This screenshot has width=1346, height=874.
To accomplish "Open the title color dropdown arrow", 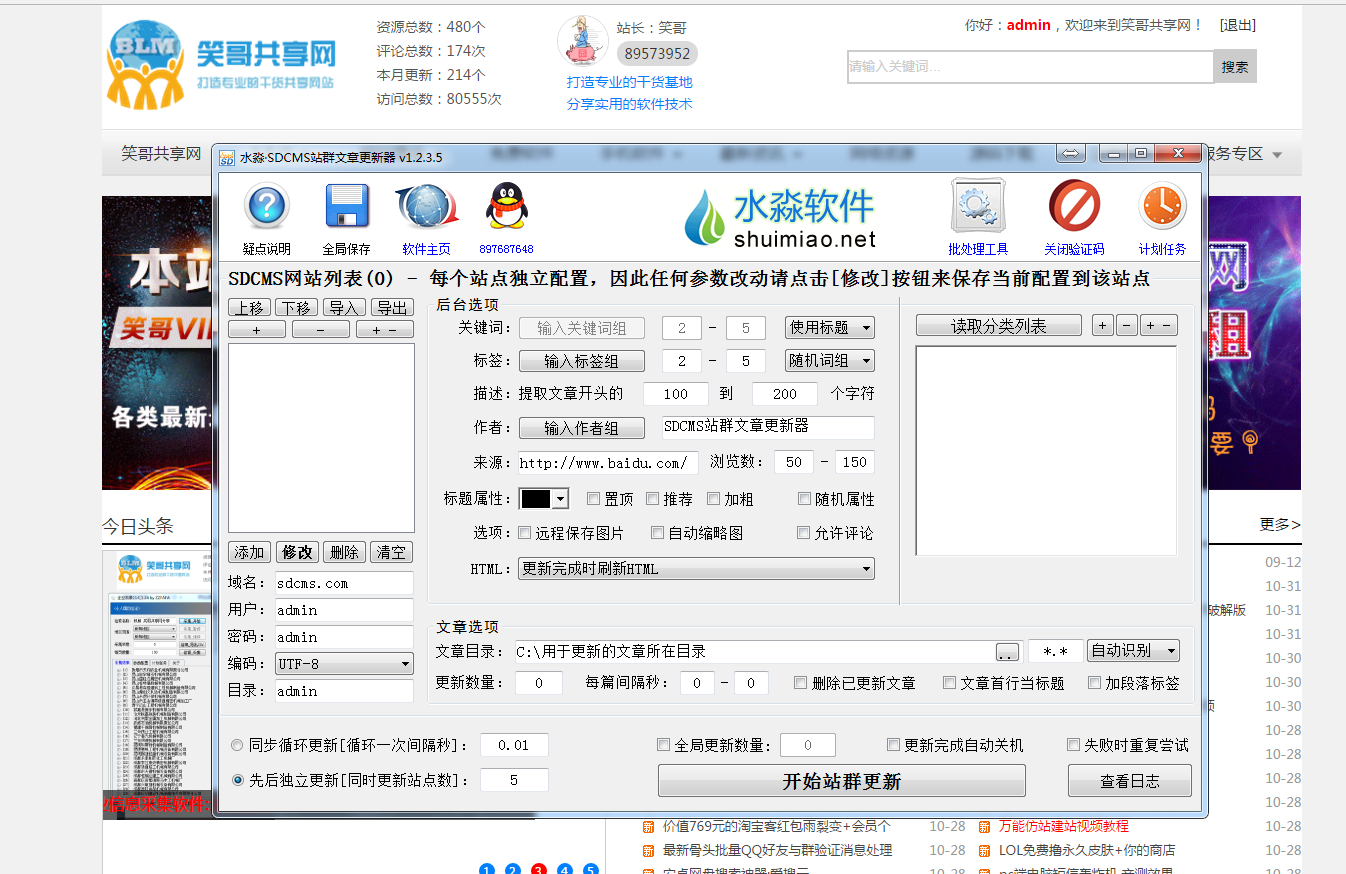I will pyautogui.click(x=561, y=499).
